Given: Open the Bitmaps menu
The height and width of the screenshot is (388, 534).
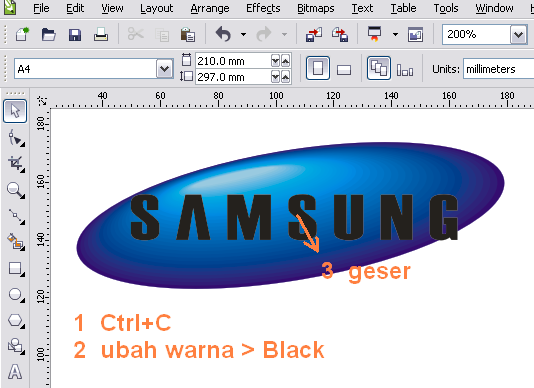Looking at the screenshot, I should point(316,8).
